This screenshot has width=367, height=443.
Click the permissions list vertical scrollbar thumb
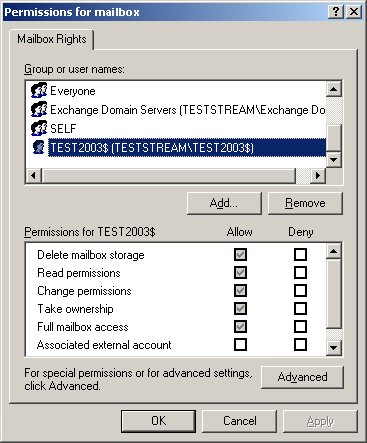334,294
